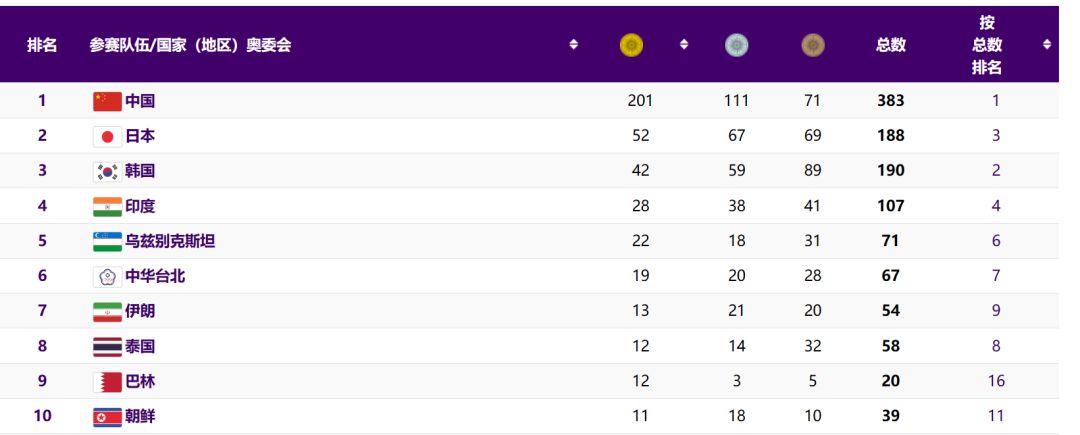The width and height of the screenshot is (1080, 435).
Task: Click the Bahrain flag icon
Action: pos(107,381)
